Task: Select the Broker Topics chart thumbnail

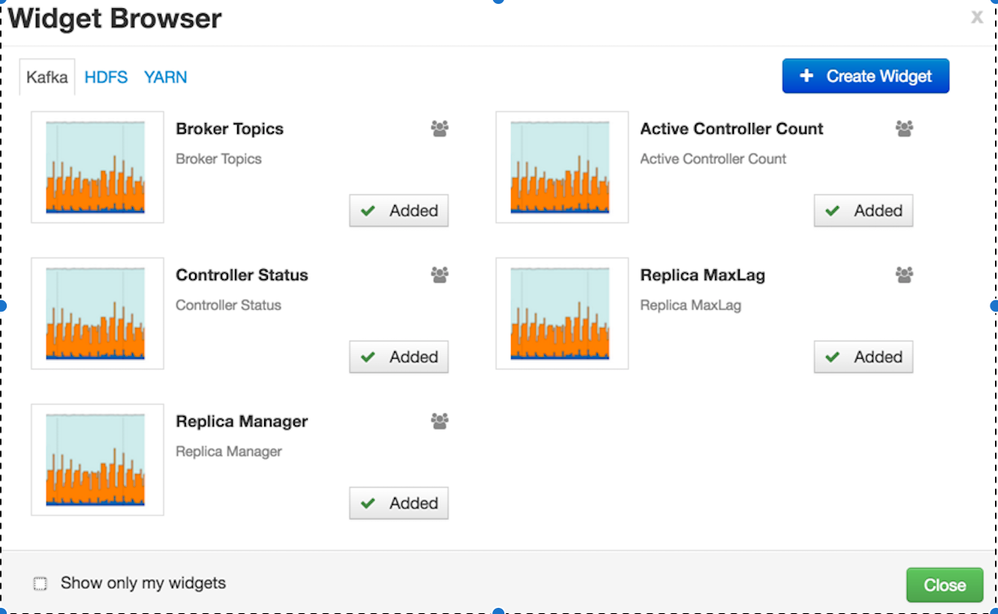Action: 97,167
